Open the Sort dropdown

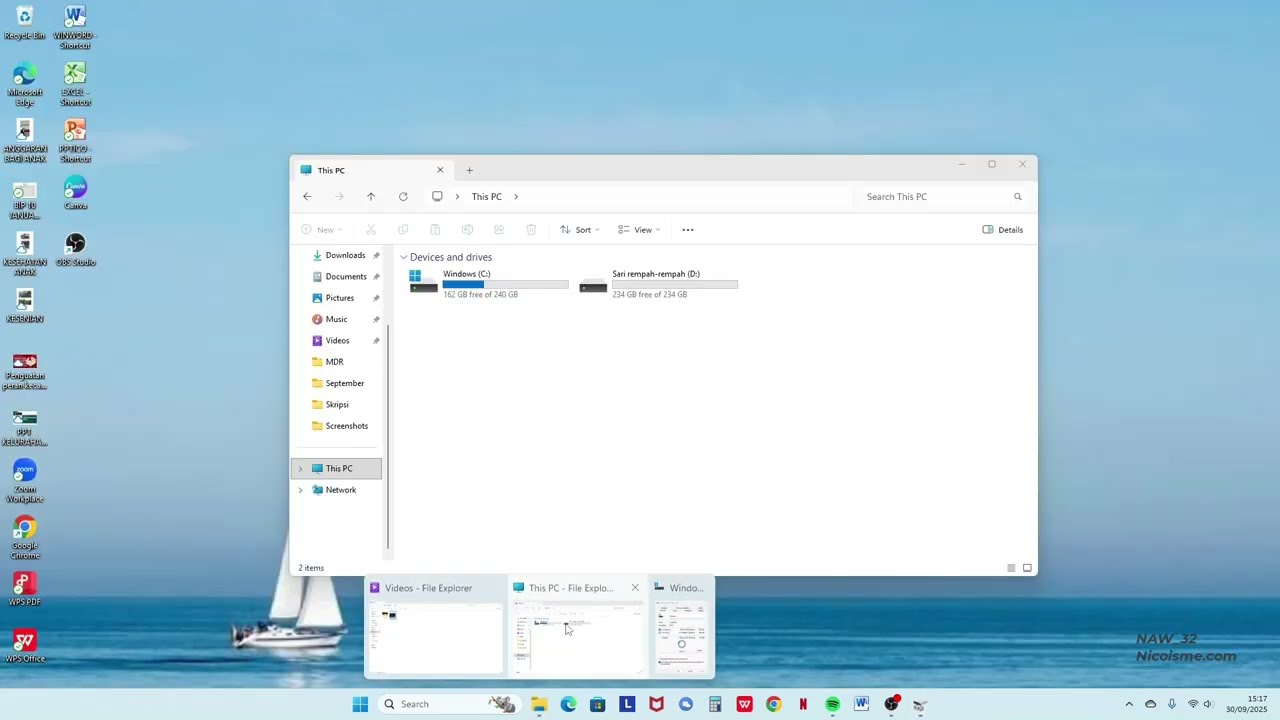[x=580, y=230]
